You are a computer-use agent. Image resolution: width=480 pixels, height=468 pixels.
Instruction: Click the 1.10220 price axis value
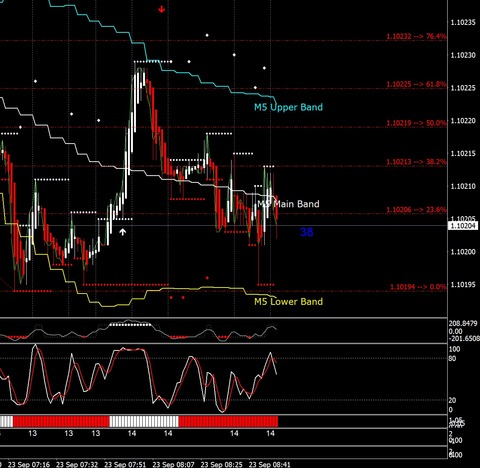pos(463,121)
